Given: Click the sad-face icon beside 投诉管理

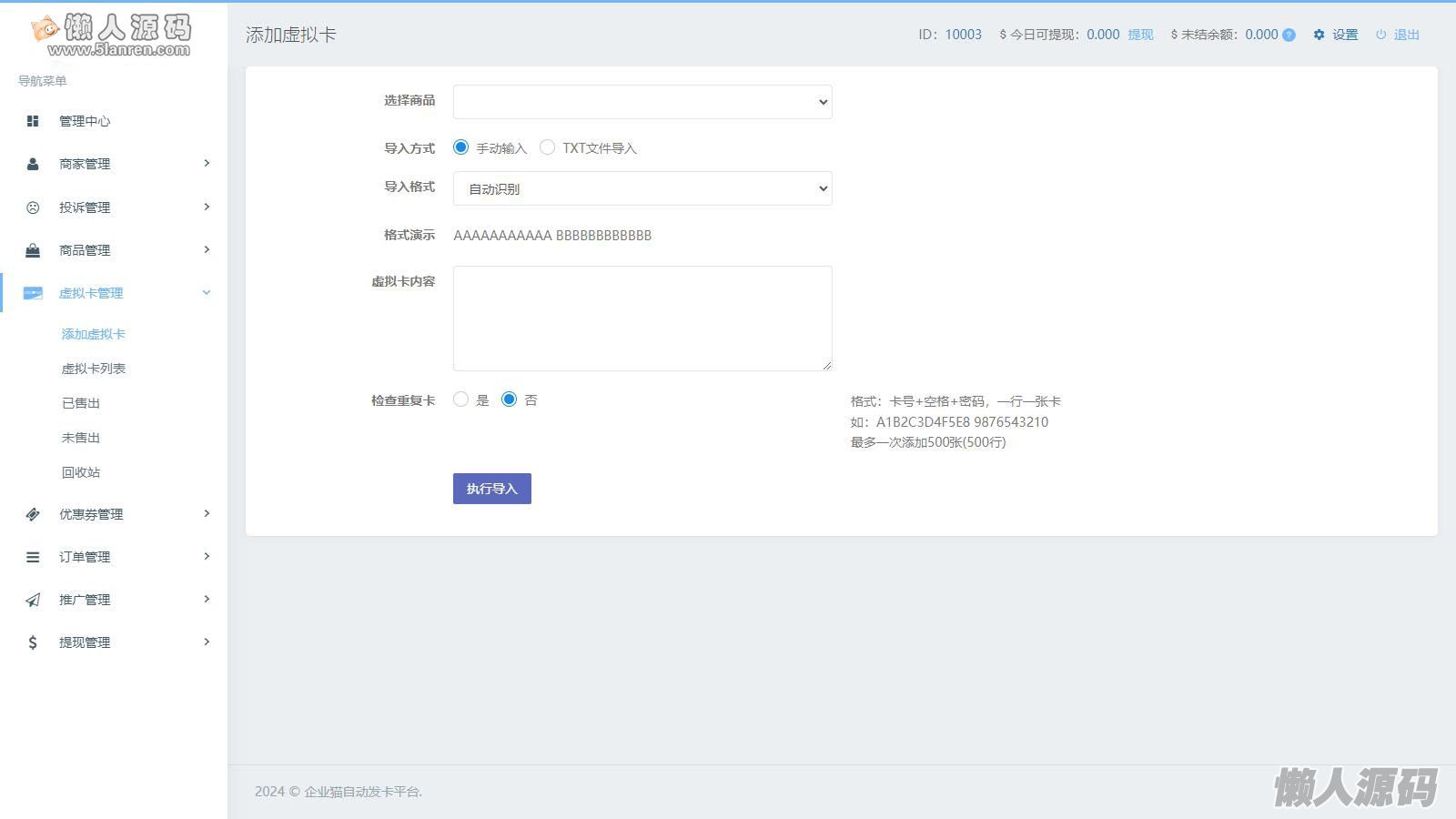Looking at the screenshot, I should pos(33,207).
